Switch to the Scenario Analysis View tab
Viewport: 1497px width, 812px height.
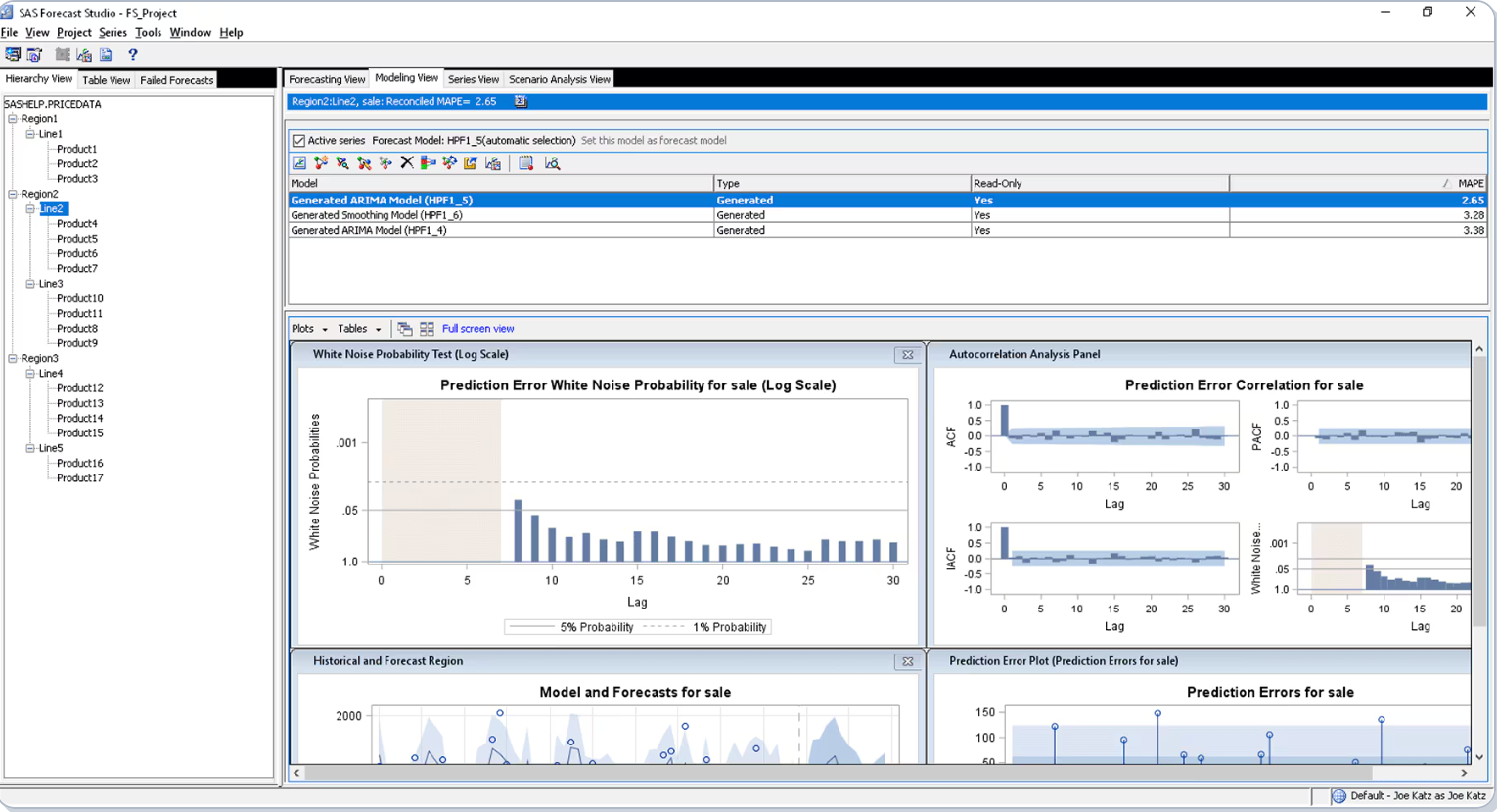point(559,79)
